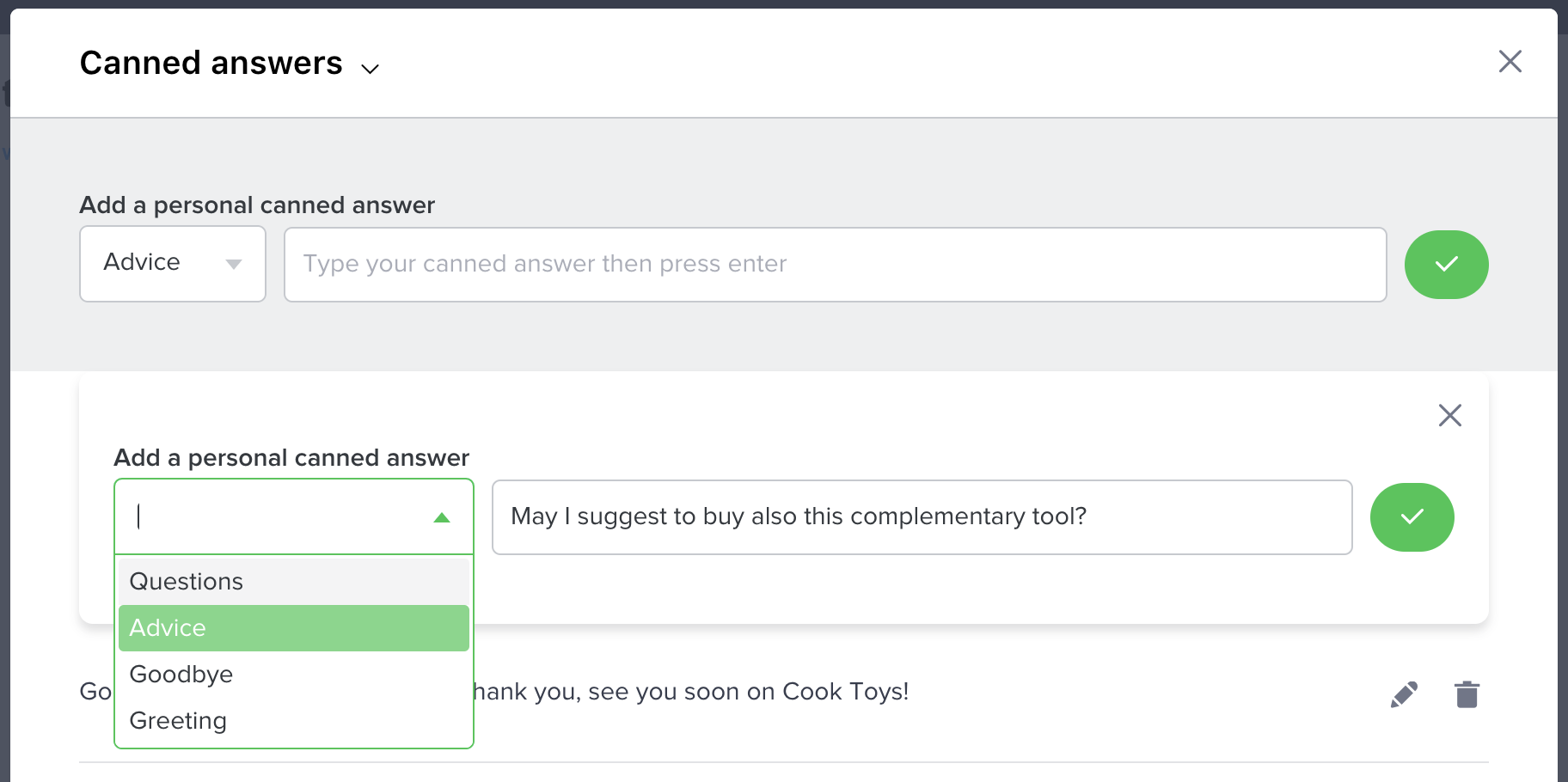The image size is (1568, 782).
Task: Select the Greeting category option
Action: click(x=294, y=721)
